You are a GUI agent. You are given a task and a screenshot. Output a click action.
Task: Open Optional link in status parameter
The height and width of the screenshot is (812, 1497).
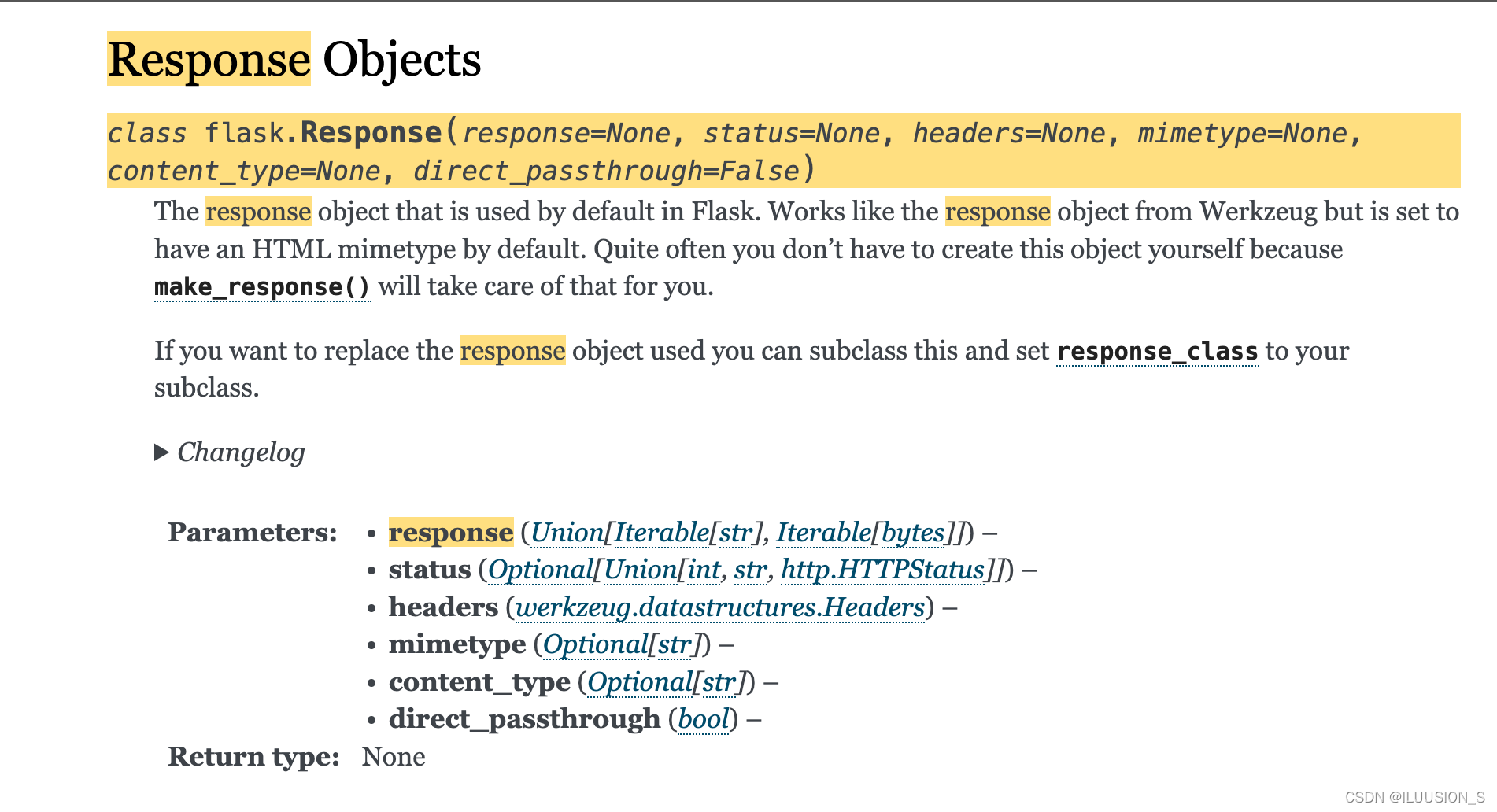[x=541, y=570]
